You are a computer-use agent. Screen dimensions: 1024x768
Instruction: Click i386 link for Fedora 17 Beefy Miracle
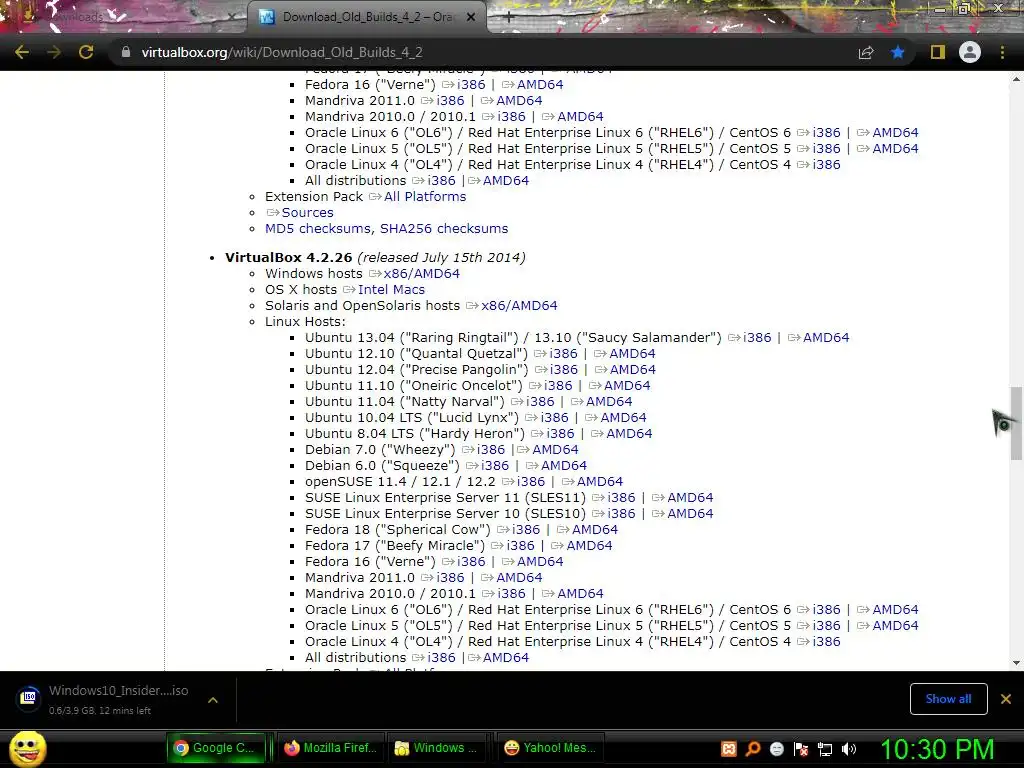520,545
